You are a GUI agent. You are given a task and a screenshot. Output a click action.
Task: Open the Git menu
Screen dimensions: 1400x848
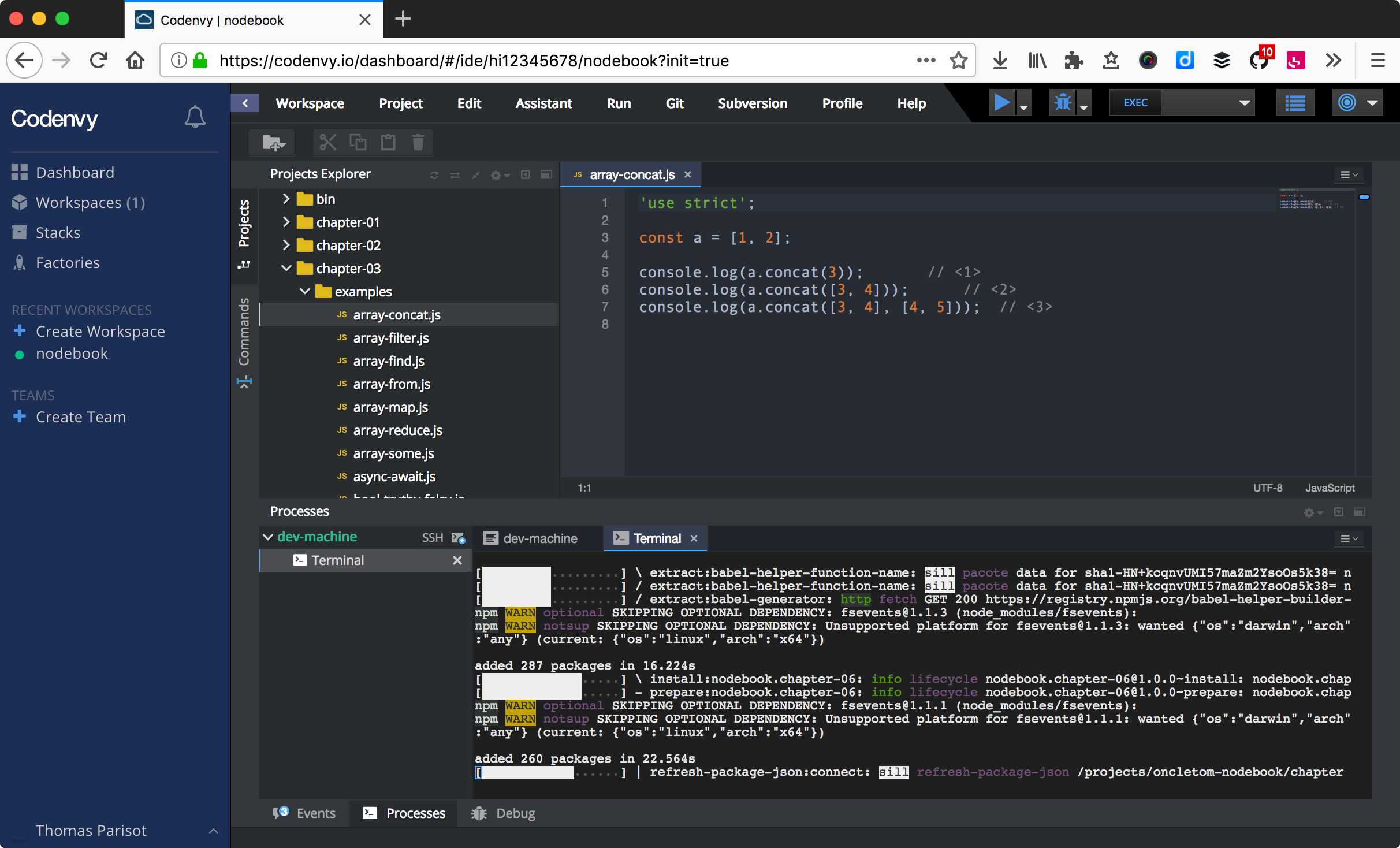pos(674,103)
